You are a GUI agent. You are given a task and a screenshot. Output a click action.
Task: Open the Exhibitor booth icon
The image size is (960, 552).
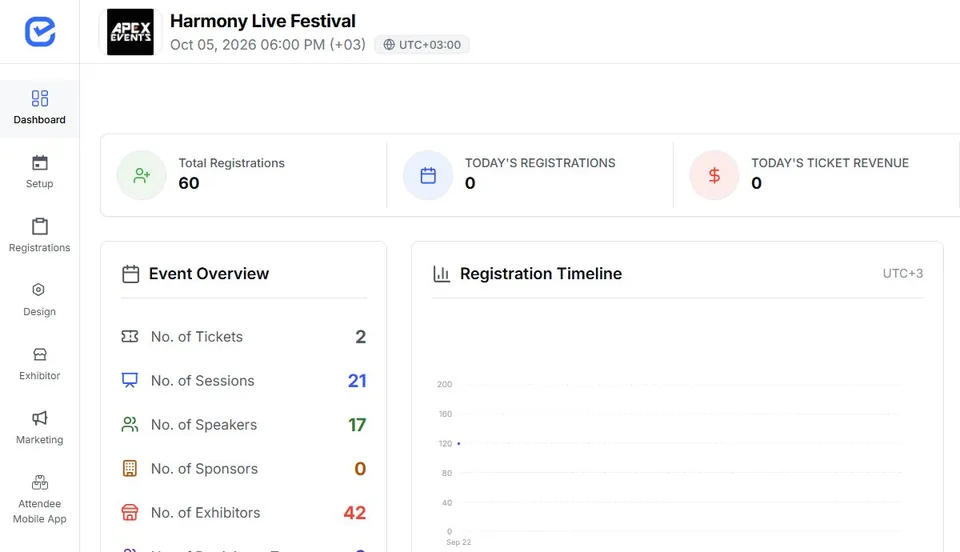coord(40,354)
